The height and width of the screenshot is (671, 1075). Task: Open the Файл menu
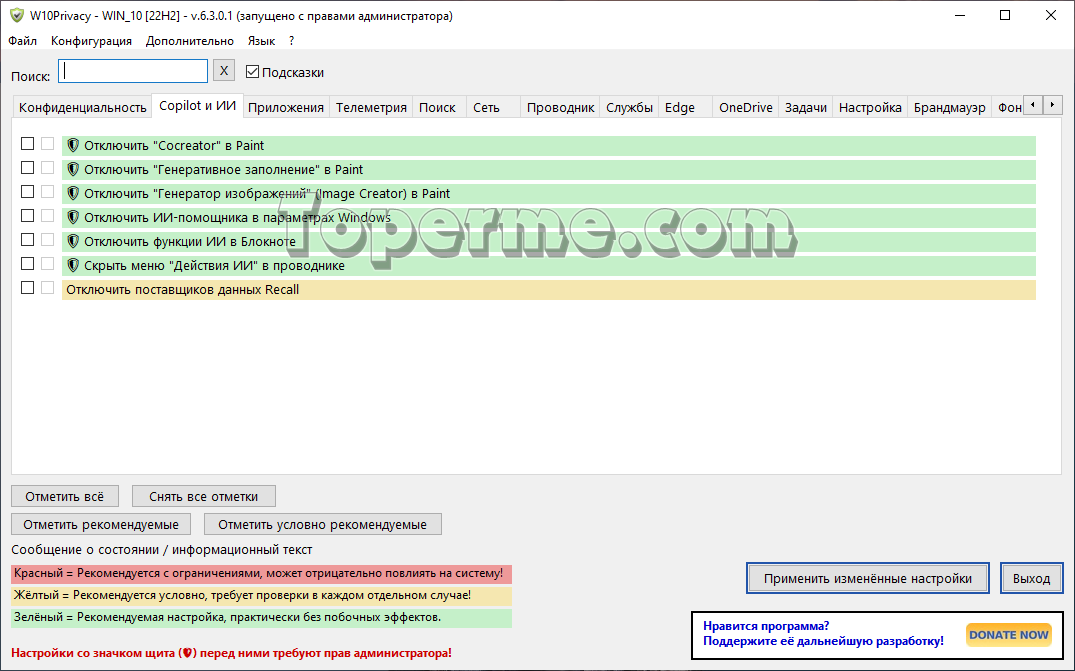(x=23, y=40)
